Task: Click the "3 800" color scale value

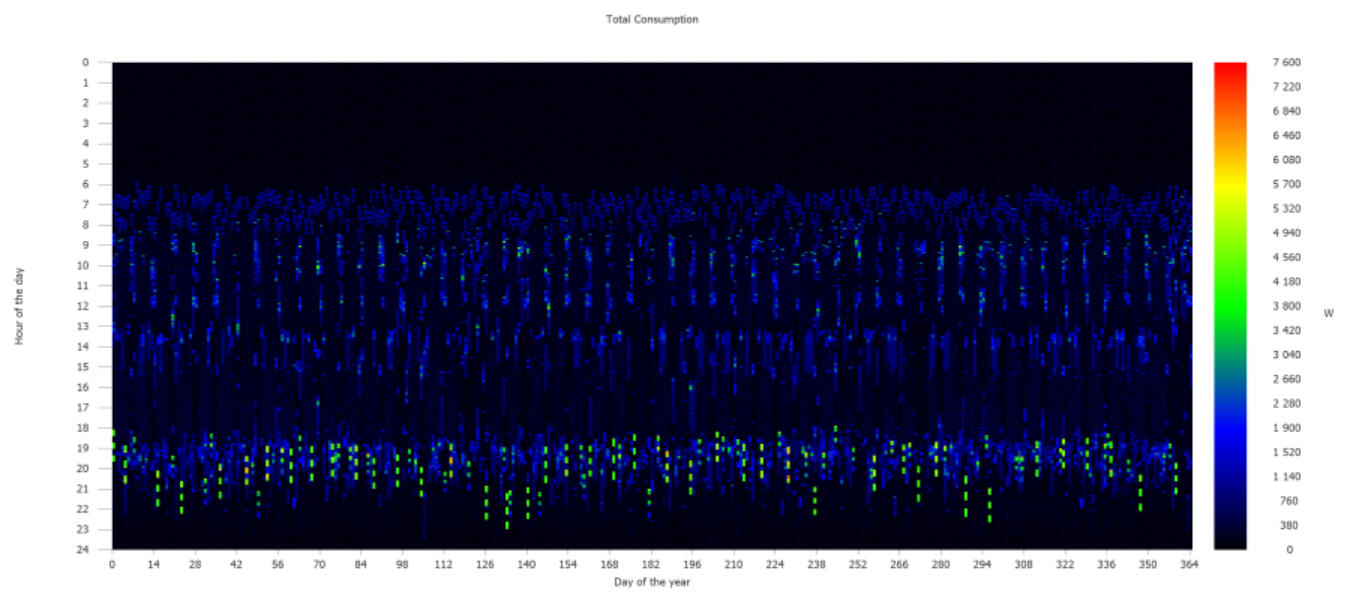Action: (x=1286, y=306)
